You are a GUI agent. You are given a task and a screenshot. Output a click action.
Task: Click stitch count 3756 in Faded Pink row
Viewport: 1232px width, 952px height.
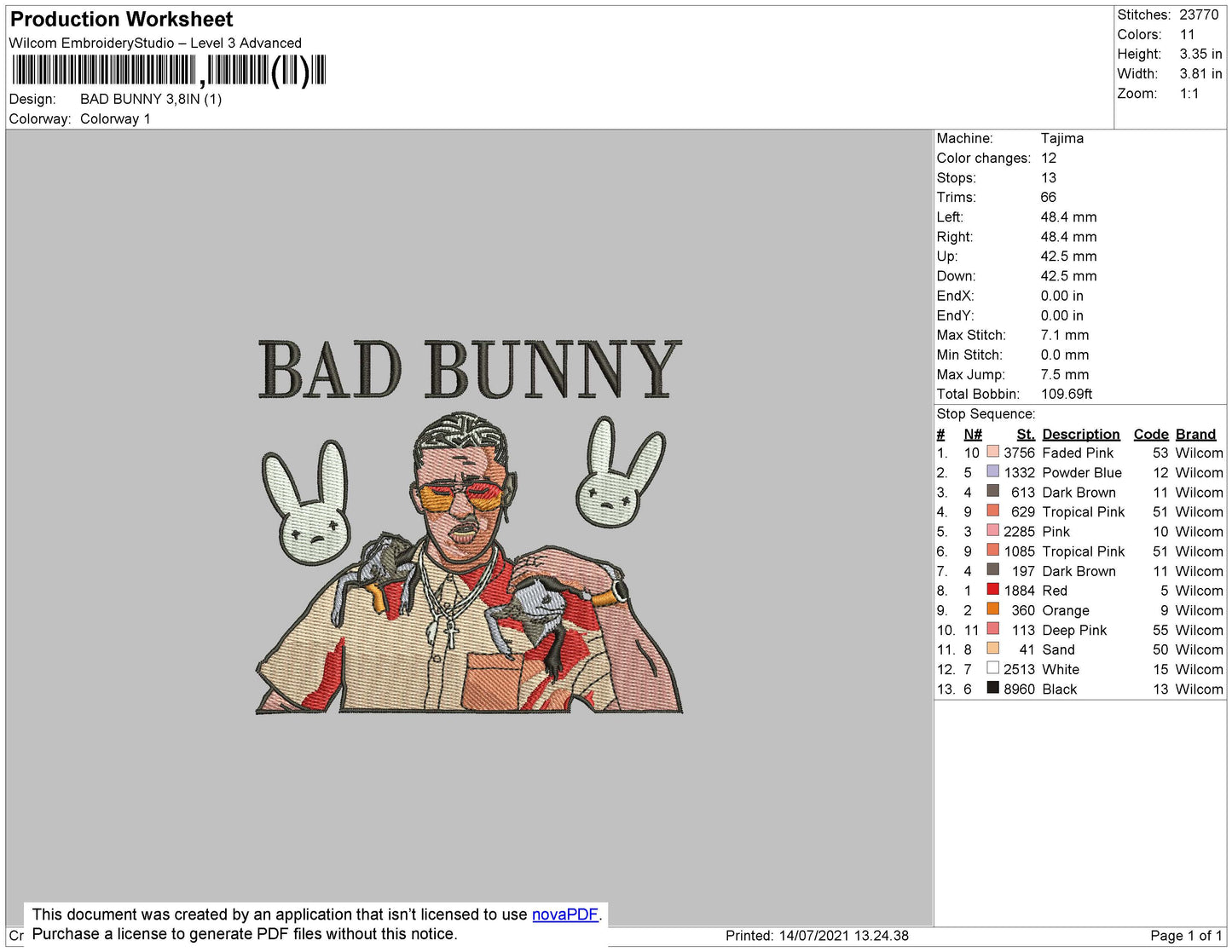coord(1019,453)
